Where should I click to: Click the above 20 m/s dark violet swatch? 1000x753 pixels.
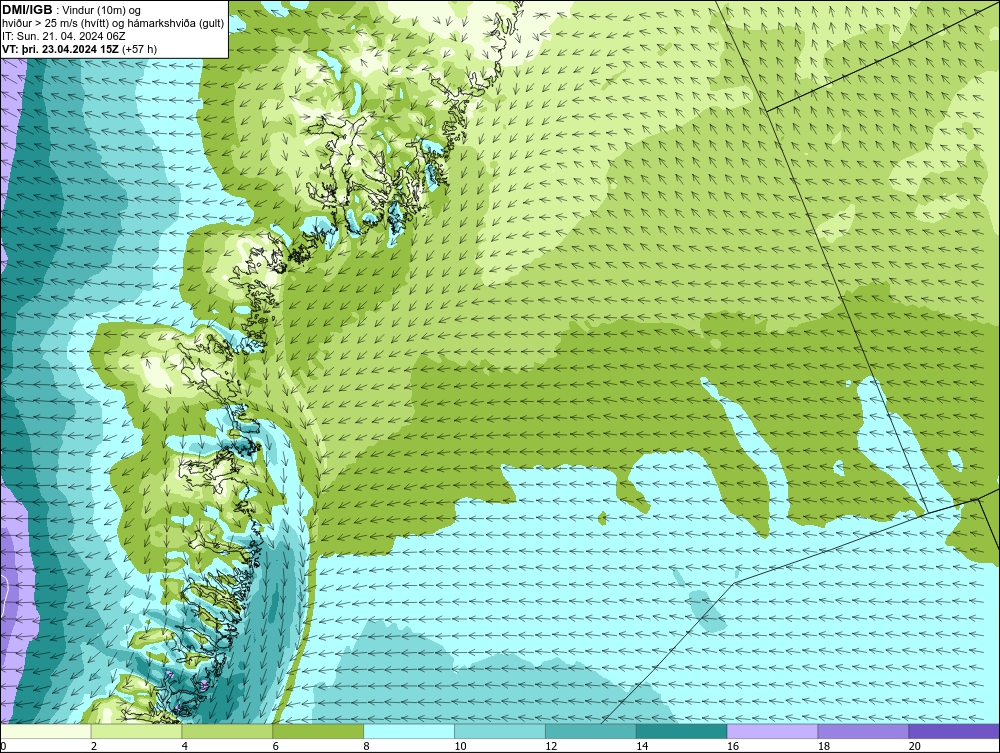954,731
